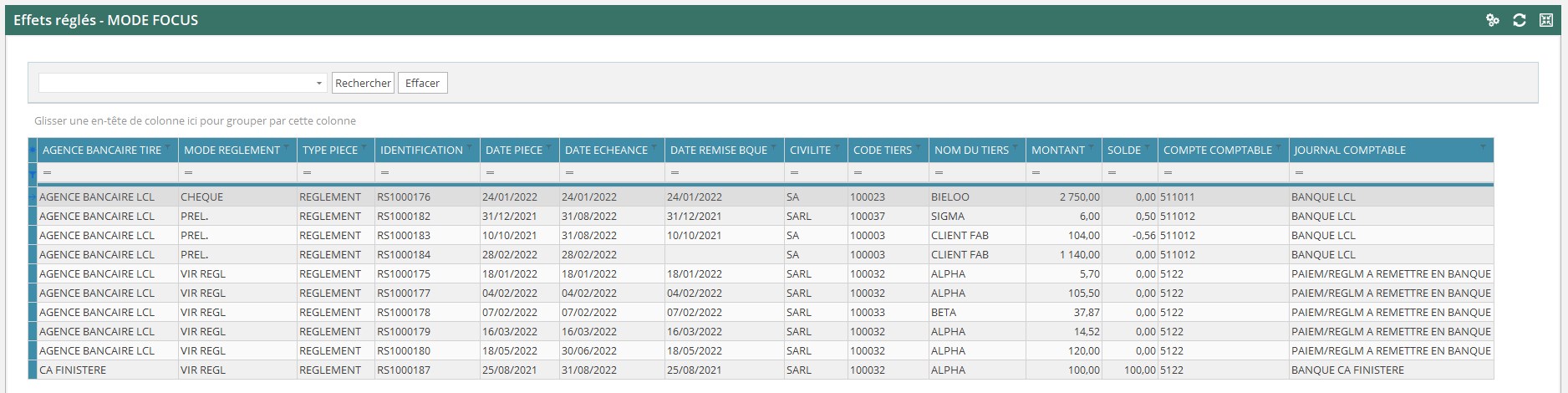Click the funnel icon left of filter row

click(x=33, y=173)
